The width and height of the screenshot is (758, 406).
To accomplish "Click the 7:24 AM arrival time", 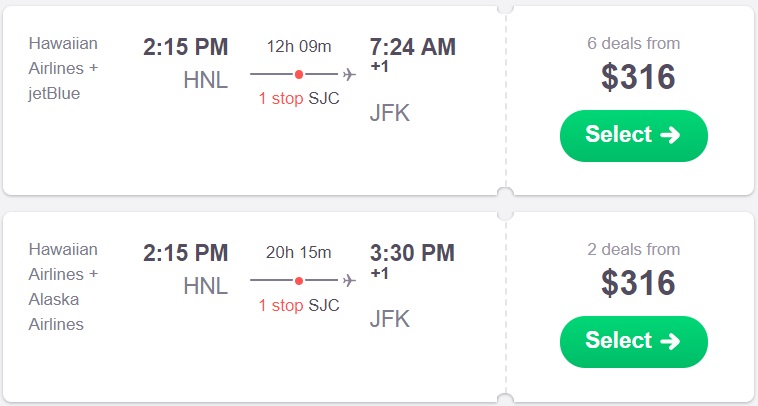I will click(412, 47).
